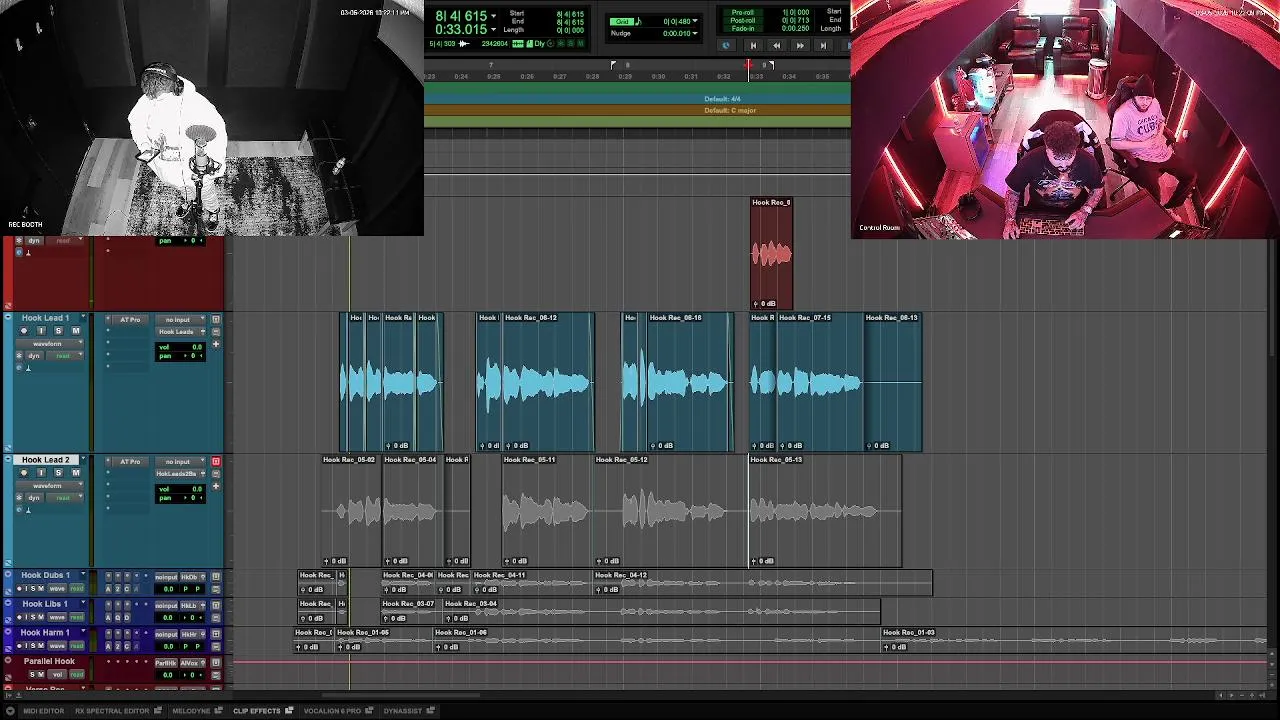This screenshot has height=720, width=1280.
Task: Click the Hook Harm 1 track name
Action: (45, 633)
